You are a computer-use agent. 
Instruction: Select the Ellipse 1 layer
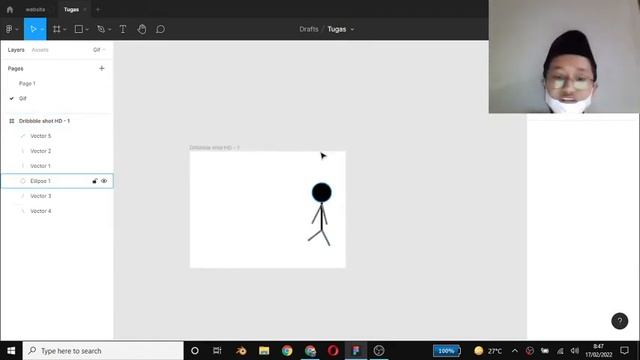40,181
